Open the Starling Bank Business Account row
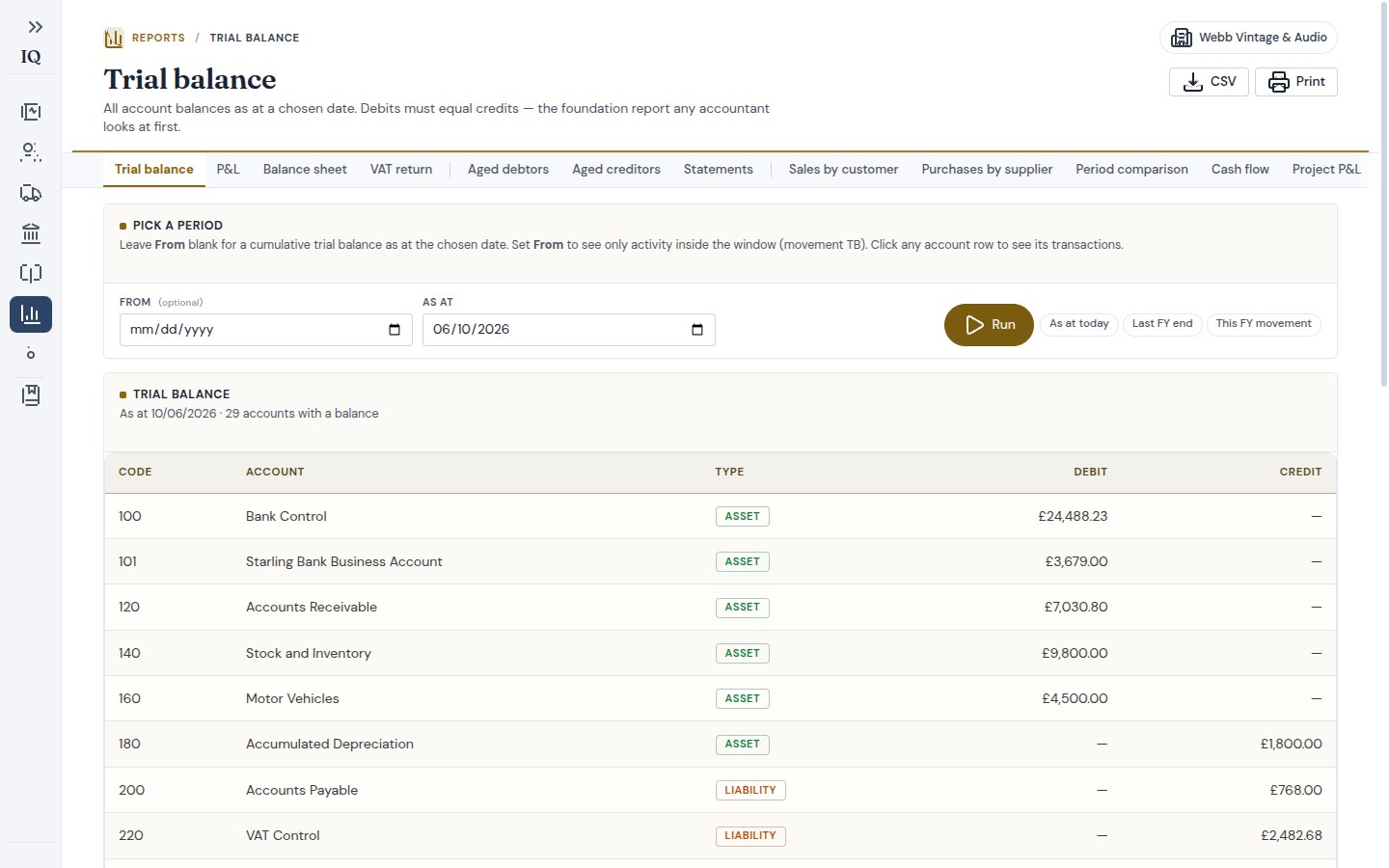1389x868 pixels. tap(721, 562)
